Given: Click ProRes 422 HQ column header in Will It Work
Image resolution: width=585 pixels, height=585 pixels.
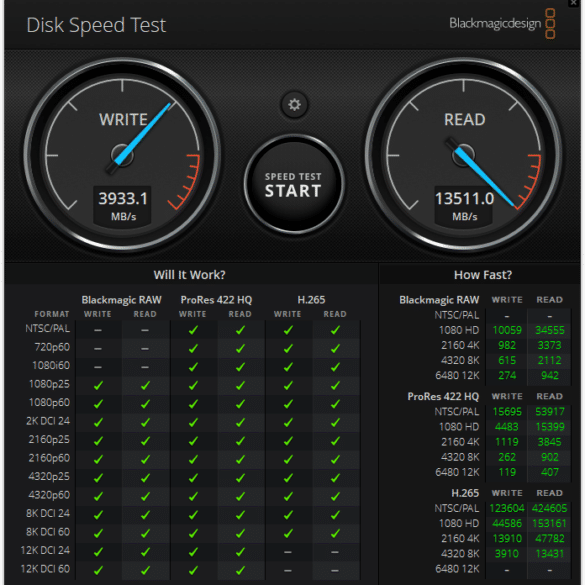Looking at the screenshot, I should pos(216,300).
